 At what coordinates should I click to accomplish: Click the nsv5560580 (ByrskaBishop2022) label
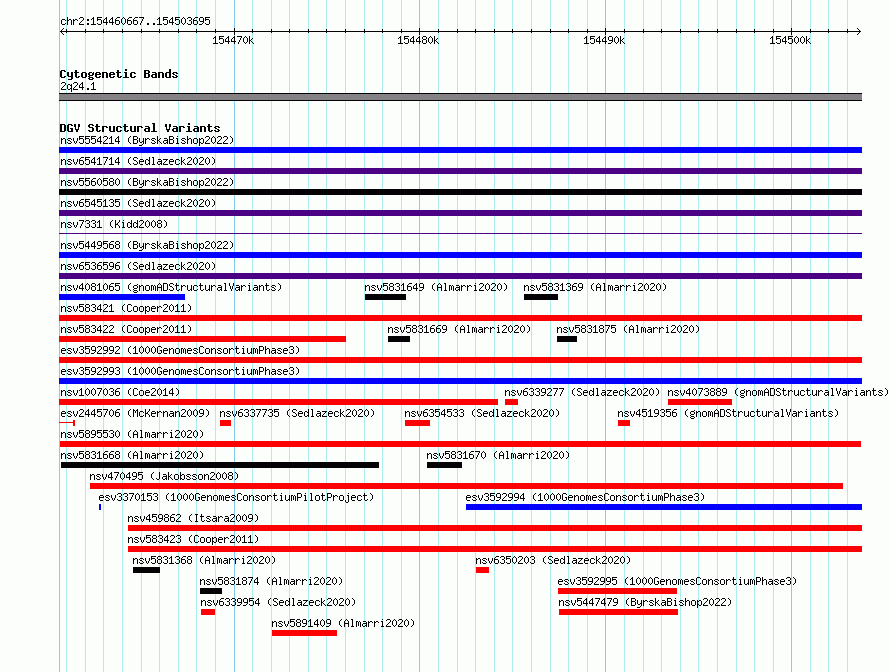(147, 182)
